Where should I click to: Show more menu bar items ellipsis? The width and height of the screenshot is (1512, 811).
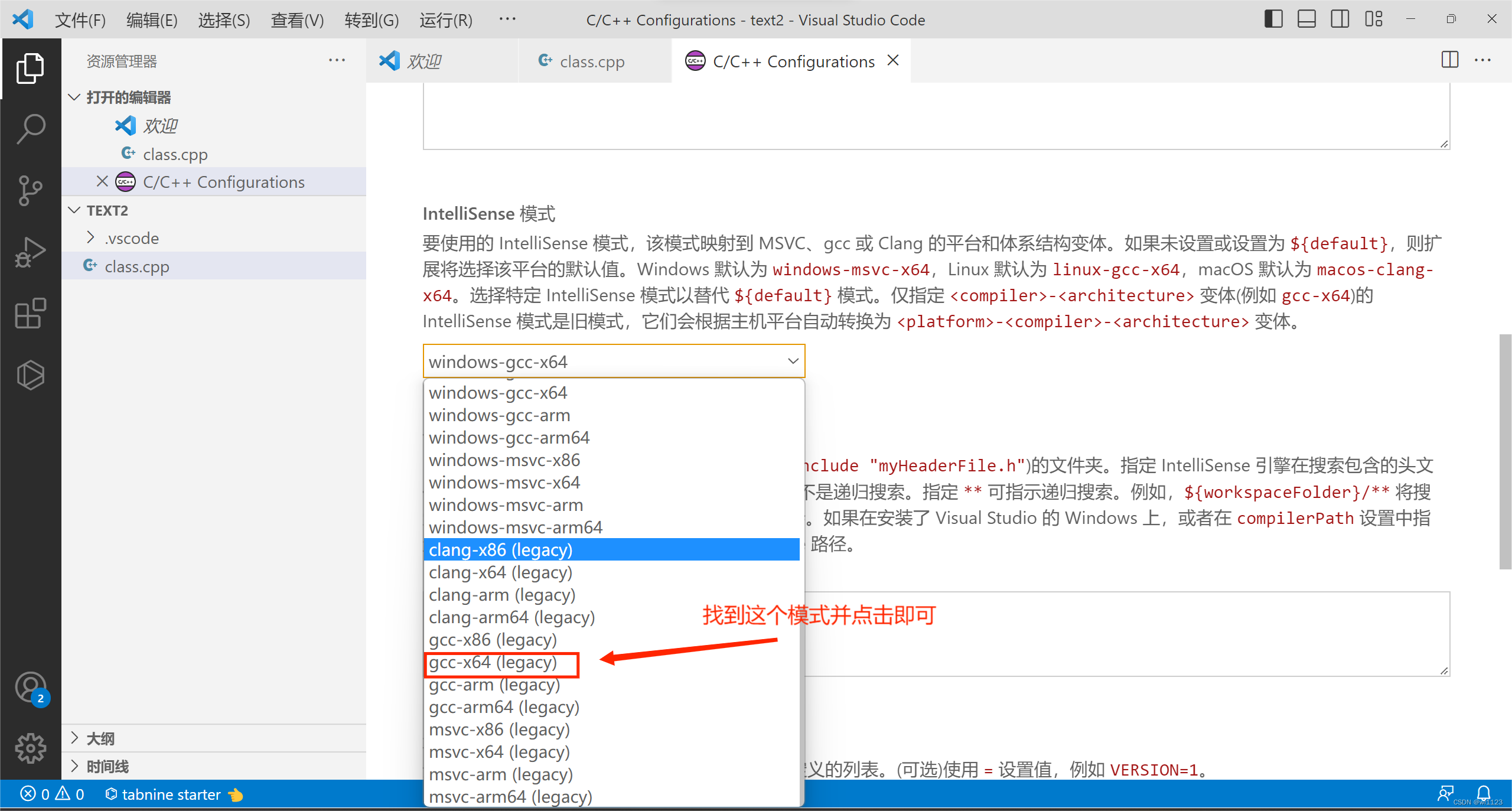click(507, 19)
